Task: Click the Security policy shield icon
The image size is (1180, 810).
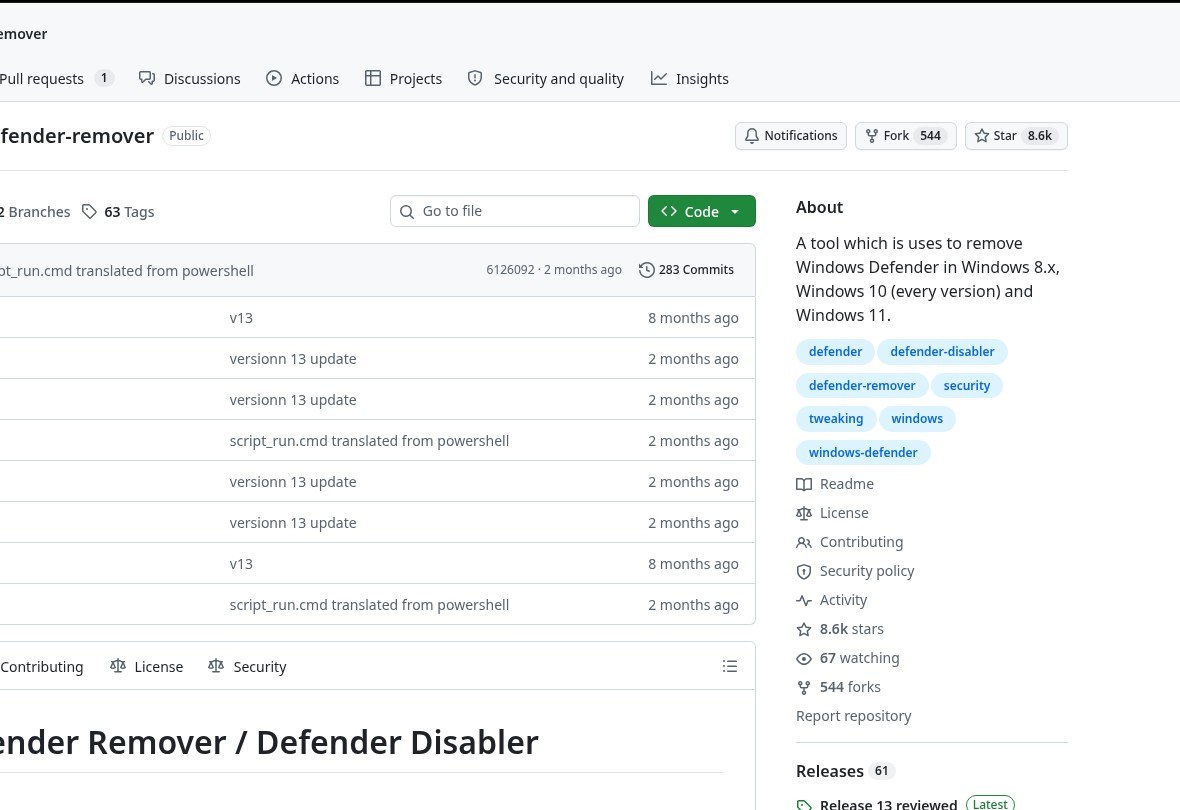Action: coord(804,571)
